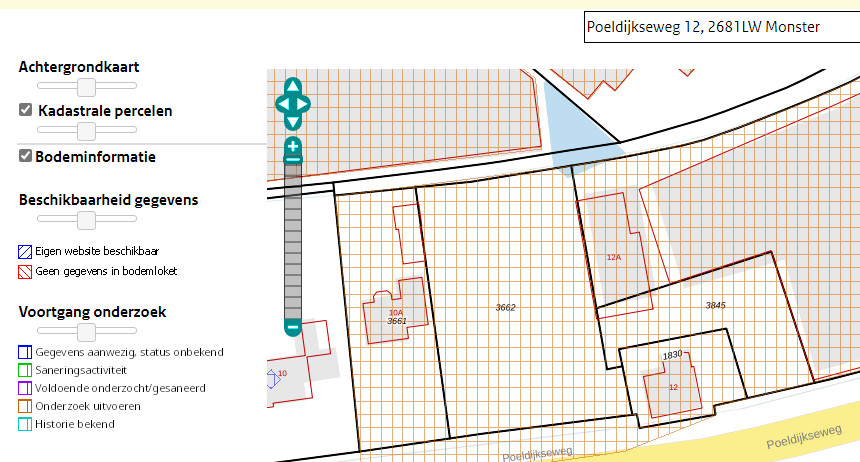Click orange Onderzoek uitvoeren swatch
The width and height of the screenshot is (860, 462).
25,407
